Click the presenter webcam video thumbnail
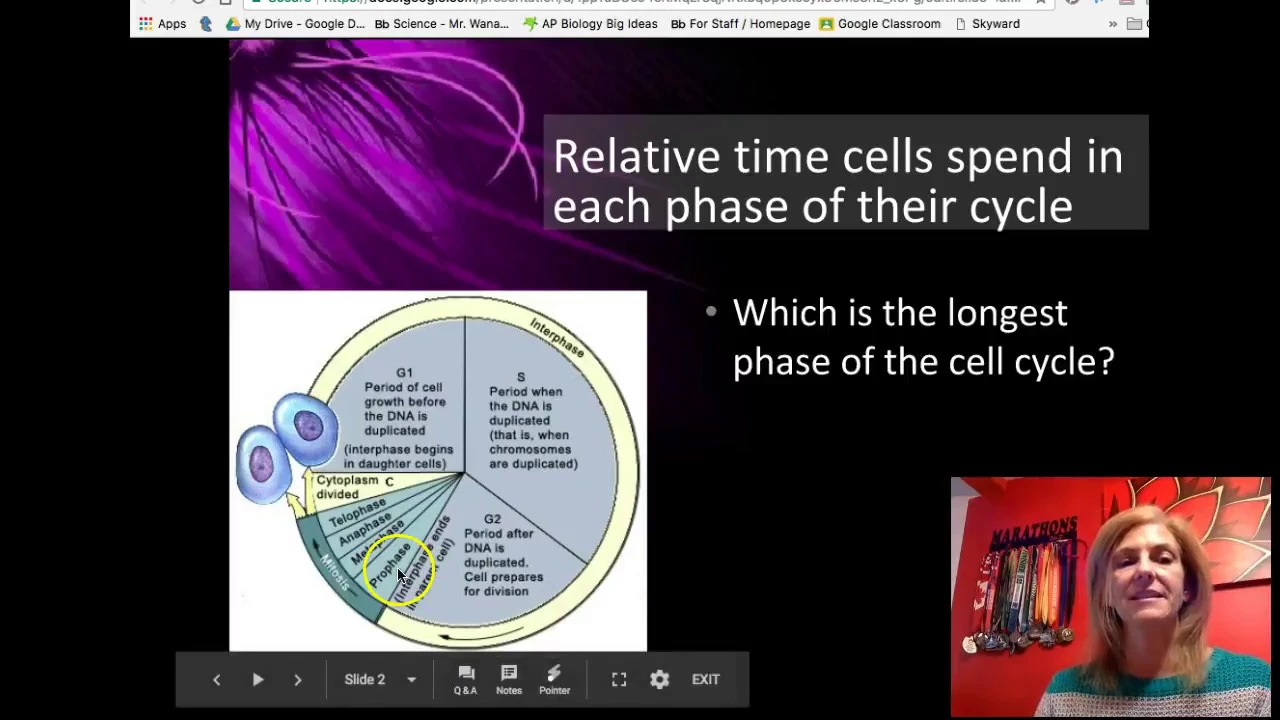Image resolution: width=1280 pixels, height=720 pixels. (x=1110, y=597)
